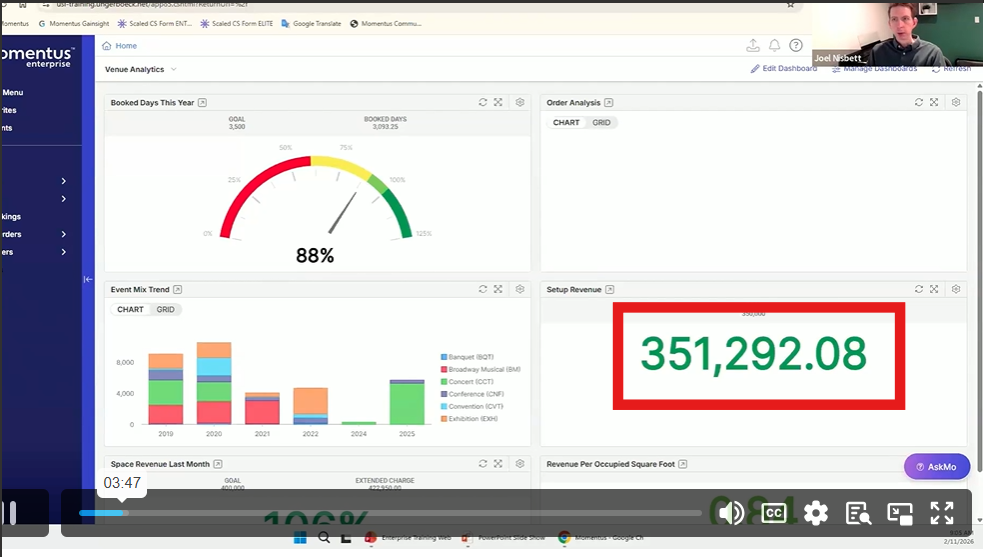Click Edit Dashboard
The height and width of the screenshot is (557, 984).
[784, 68]
